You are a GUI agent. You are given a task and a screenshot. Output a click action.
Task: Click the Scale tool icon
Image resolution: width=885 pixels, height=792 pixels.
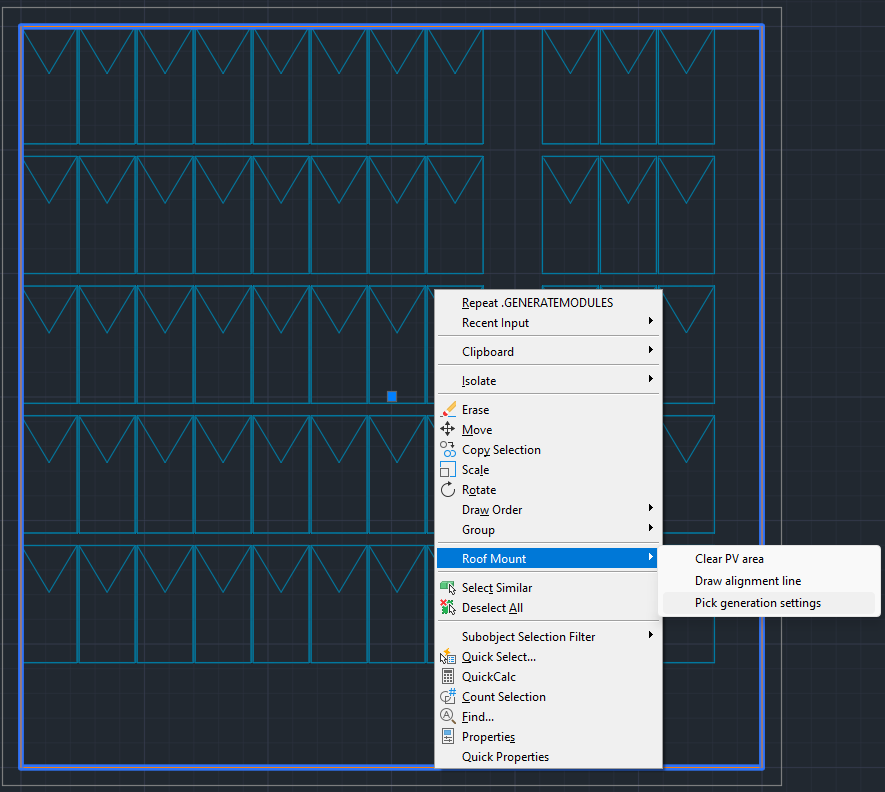[449, 469]
